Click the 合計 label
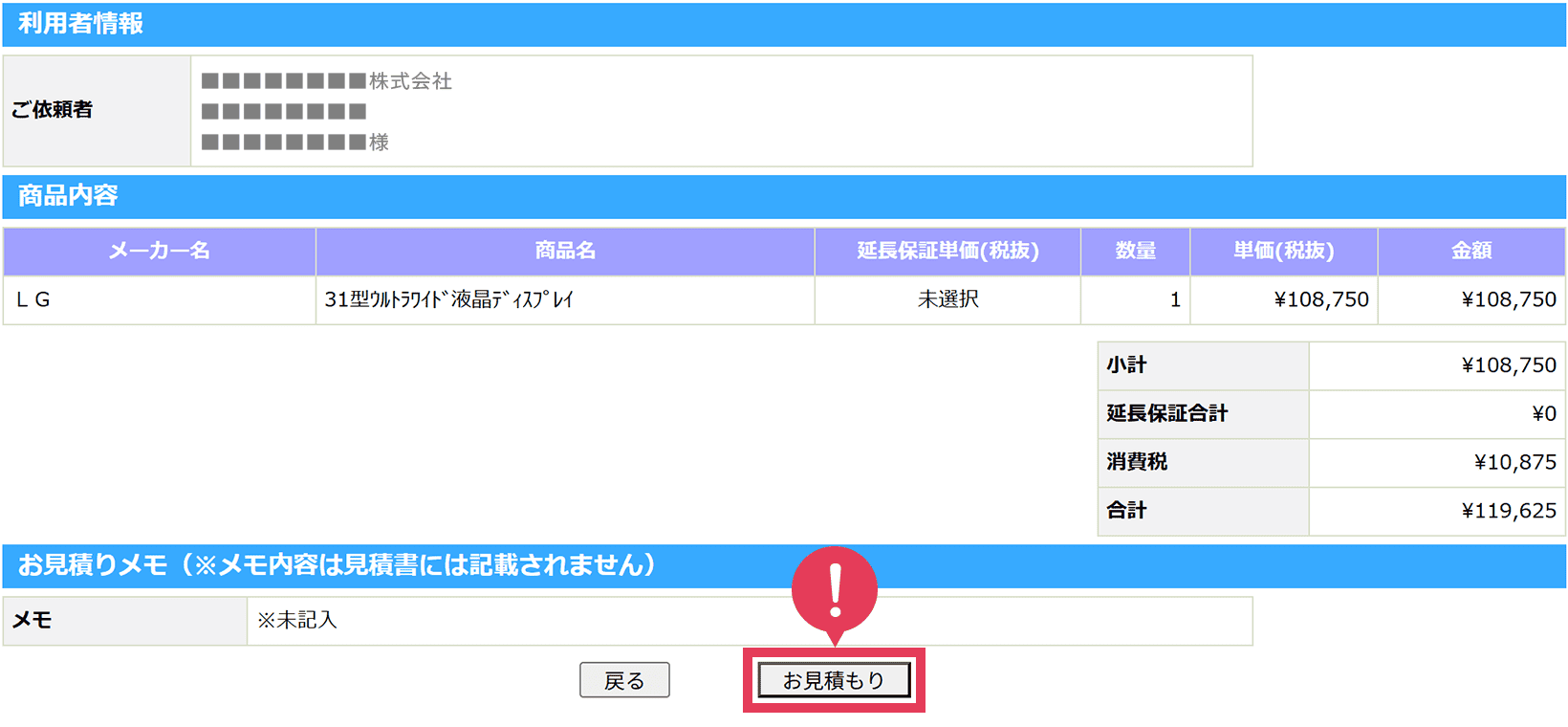 pyautogui.click(x=1127, y=510)
